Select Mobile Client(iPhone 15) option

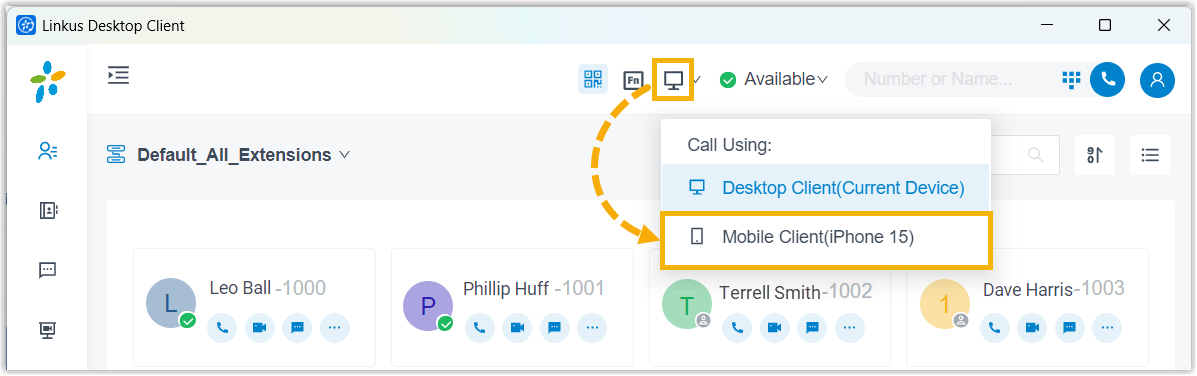click(x=825, y=237)
